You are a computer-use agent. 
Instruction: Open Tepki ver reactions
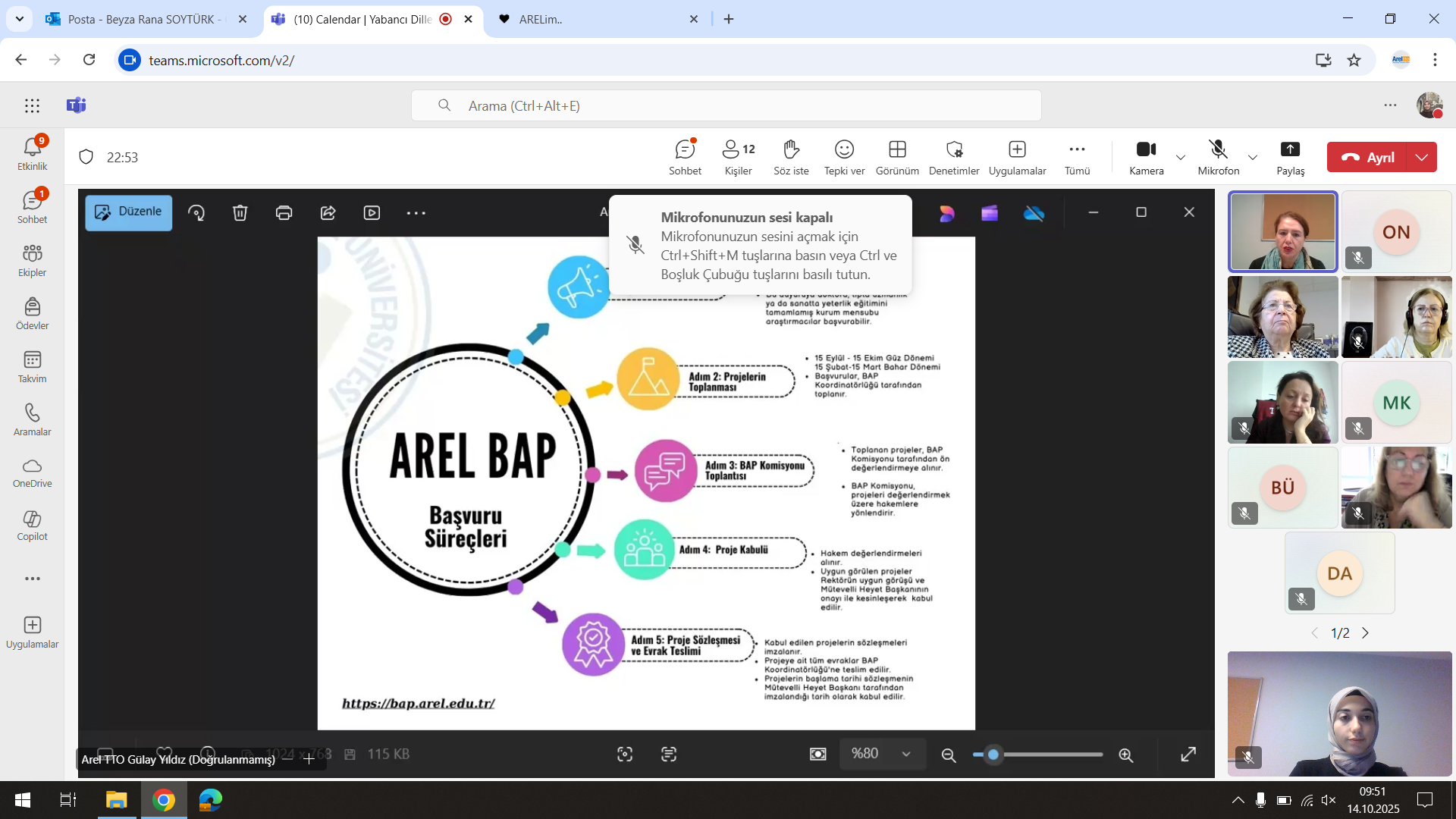pos(844,157)
